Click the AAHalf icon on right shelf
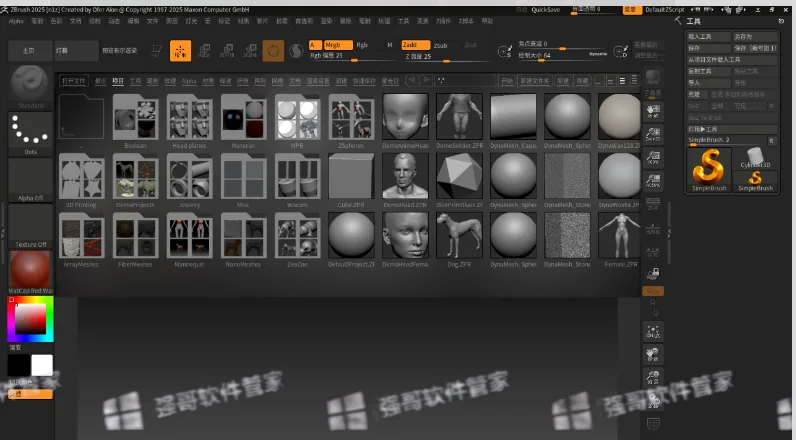 point(653,180)
